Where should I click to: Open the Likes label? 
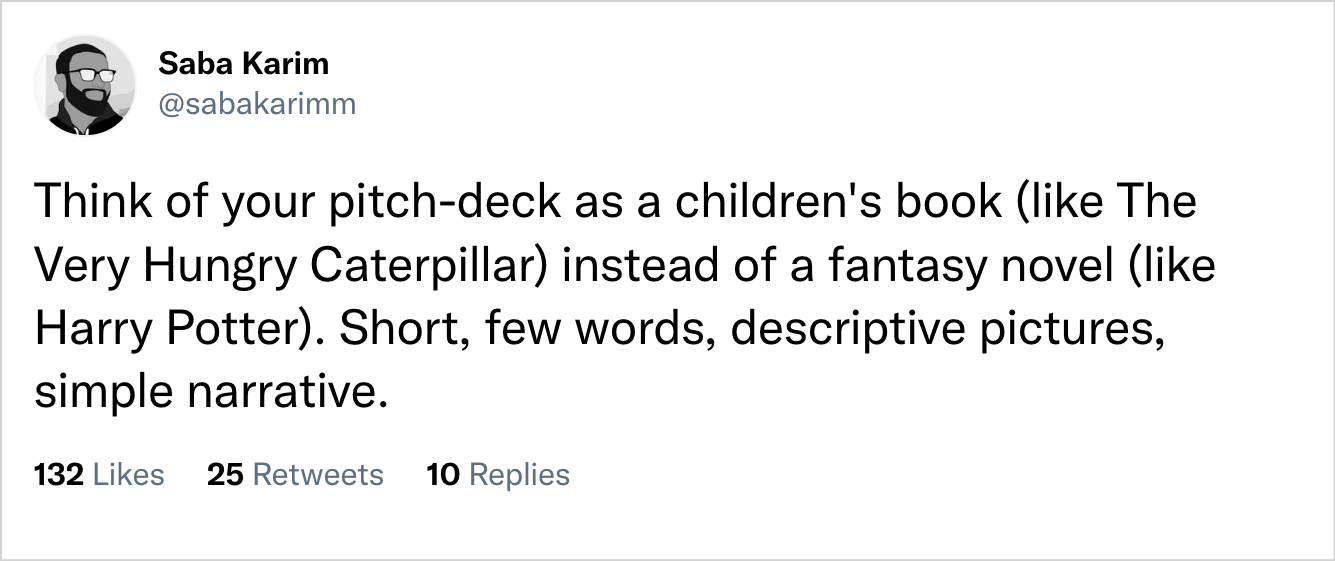128,474
